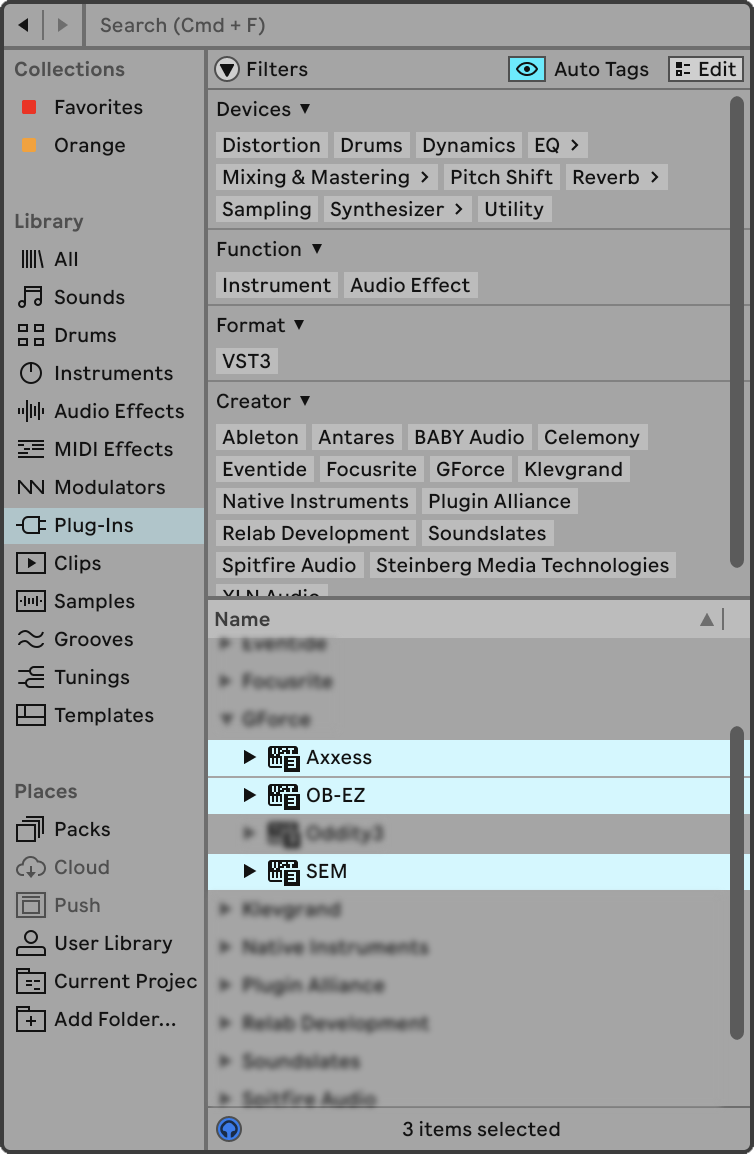Screen dimensions: 754x1154
Task: Expand the Synthesizer tag arrow
Action: pyautogui.click(x=459, y=209)
